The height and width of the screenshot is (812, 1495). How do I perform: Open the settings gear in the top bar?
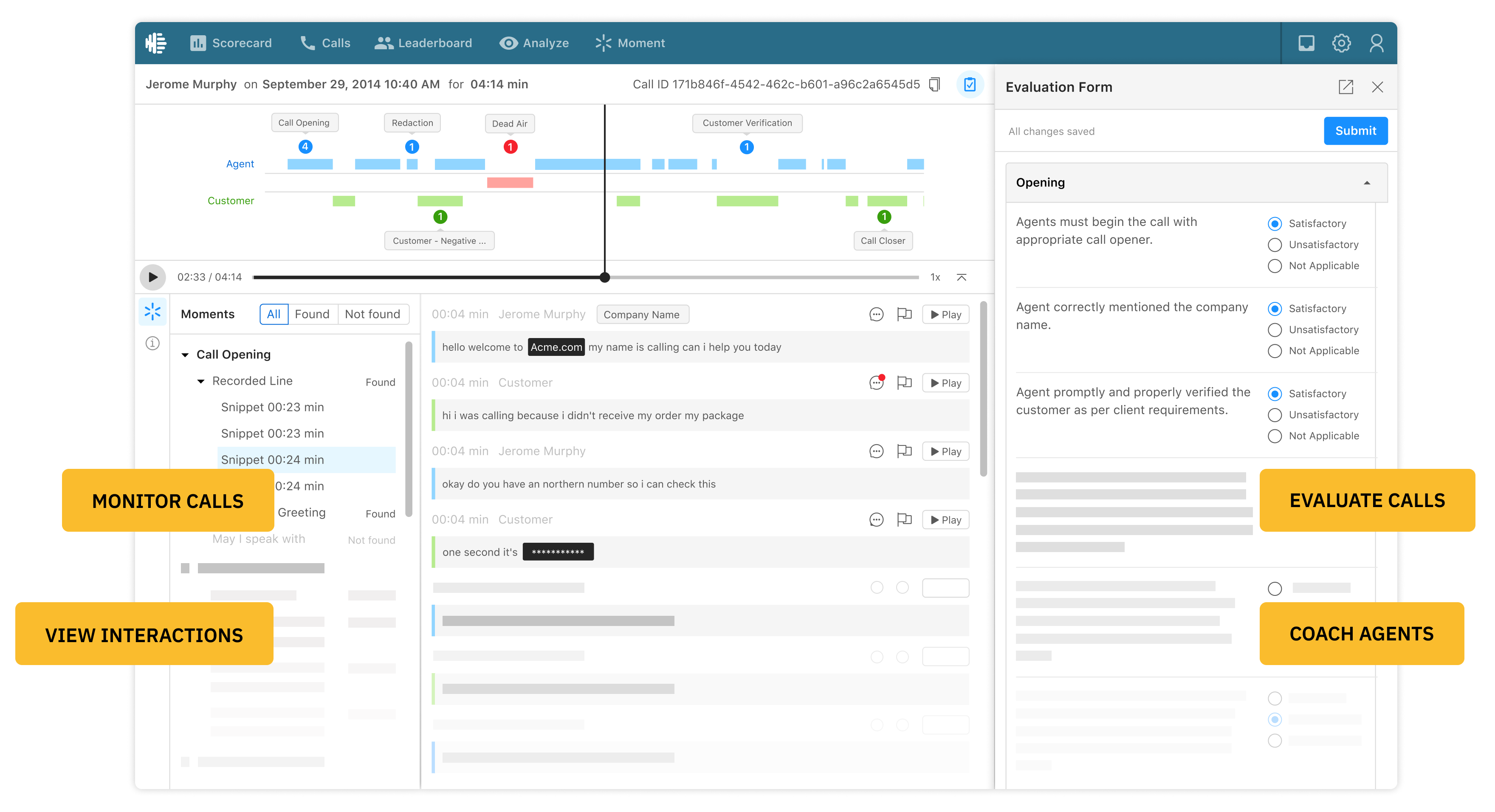pyautogui.click(x=1341, y=42)
